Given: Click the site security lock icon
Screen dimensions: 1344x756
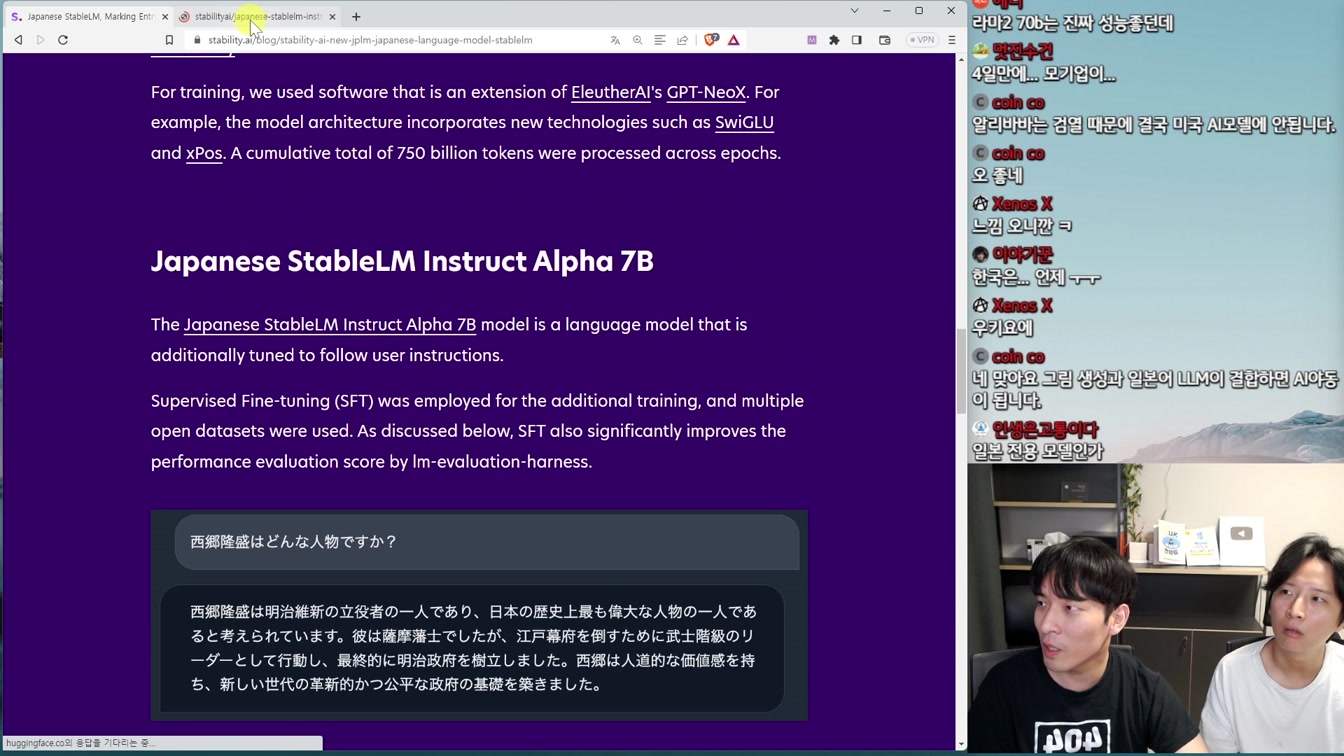Looking at the screenshot, I should pyautogui.click(x=197, y=40).
